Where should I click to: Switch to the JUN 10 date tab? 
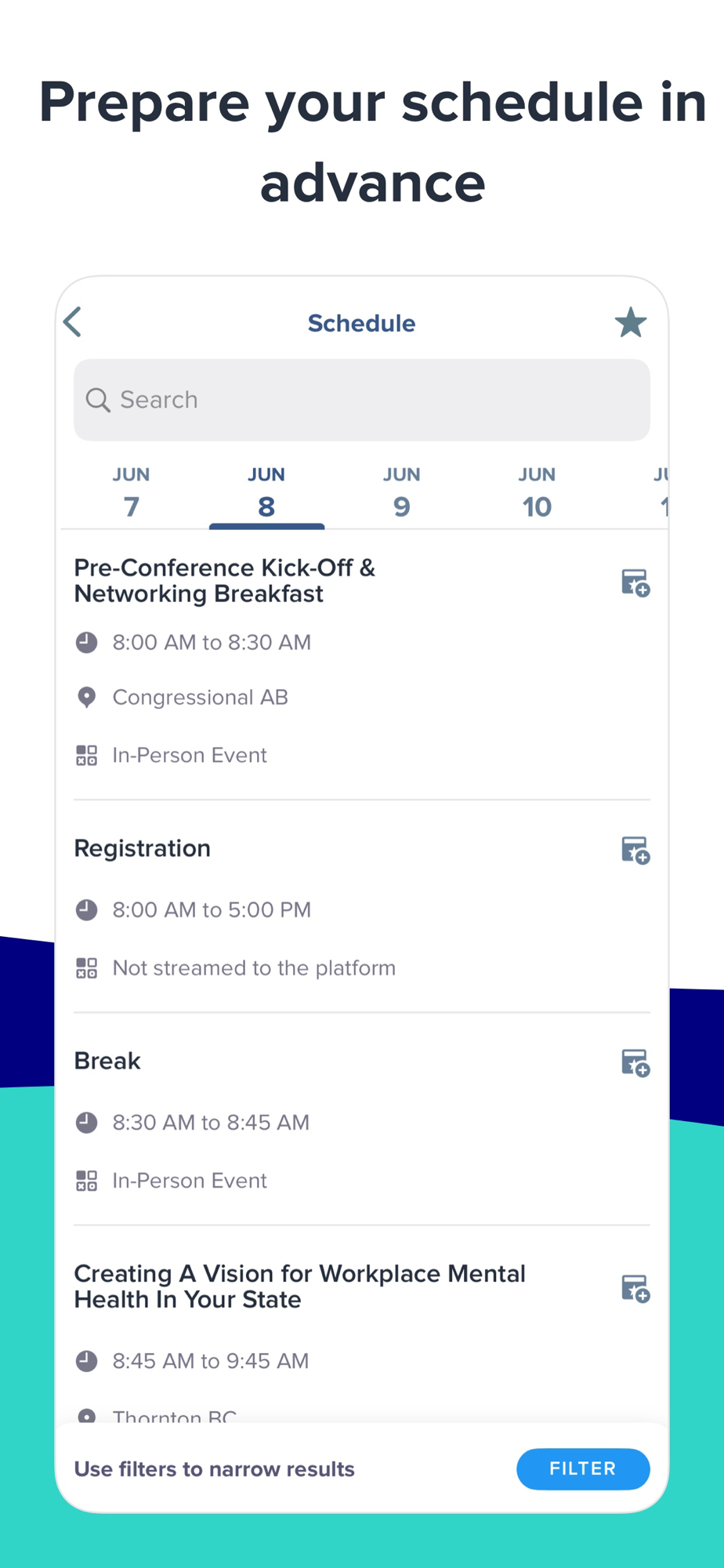537,493
